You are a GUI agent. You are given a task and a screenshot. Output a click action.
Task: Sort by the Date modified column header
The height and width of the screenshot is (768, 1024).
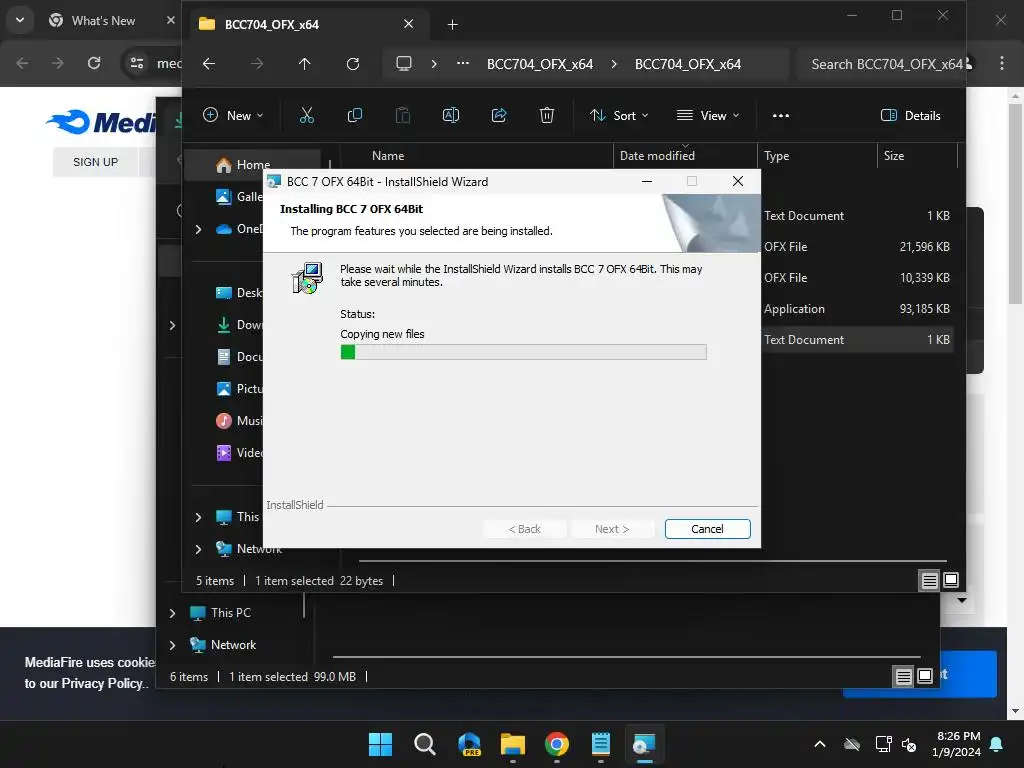pos(657,155)
